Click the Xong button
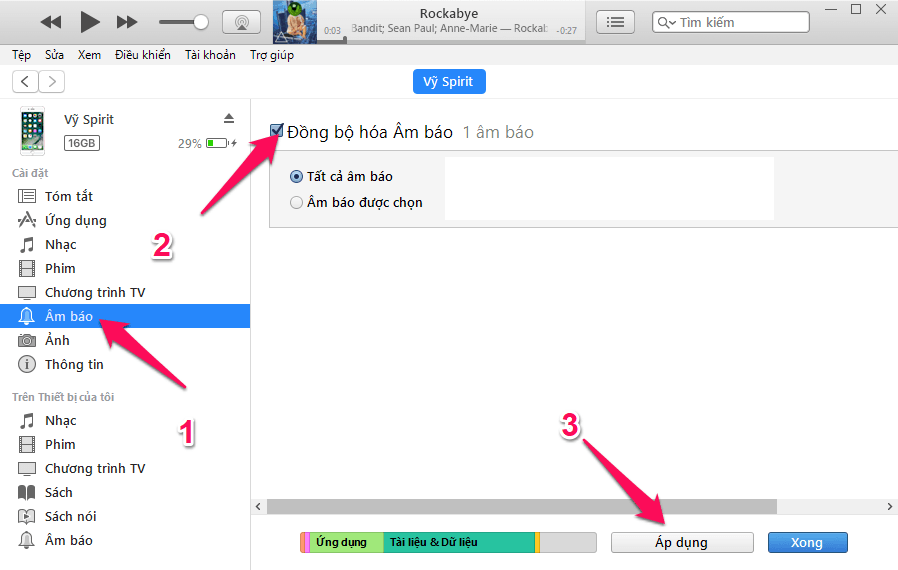 tap(808, 543)
